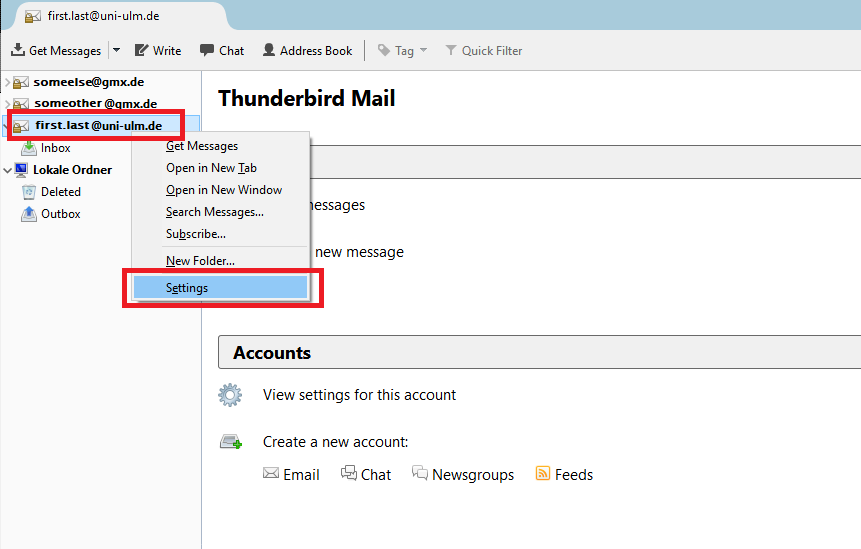The height and width of the screenshot is (549, 861).
Task: Click the Lokale Ordner computer icon
Action: pos(21,170)
